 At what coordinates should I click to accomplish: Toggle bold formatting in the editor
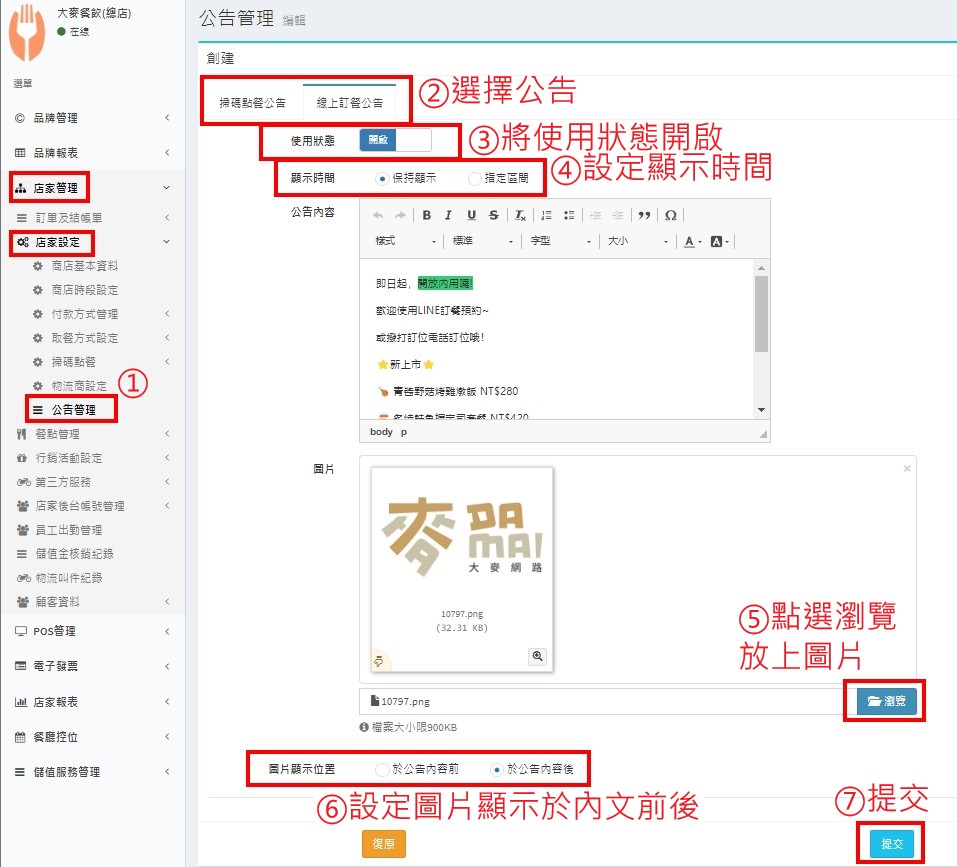(x=427, y=215)
